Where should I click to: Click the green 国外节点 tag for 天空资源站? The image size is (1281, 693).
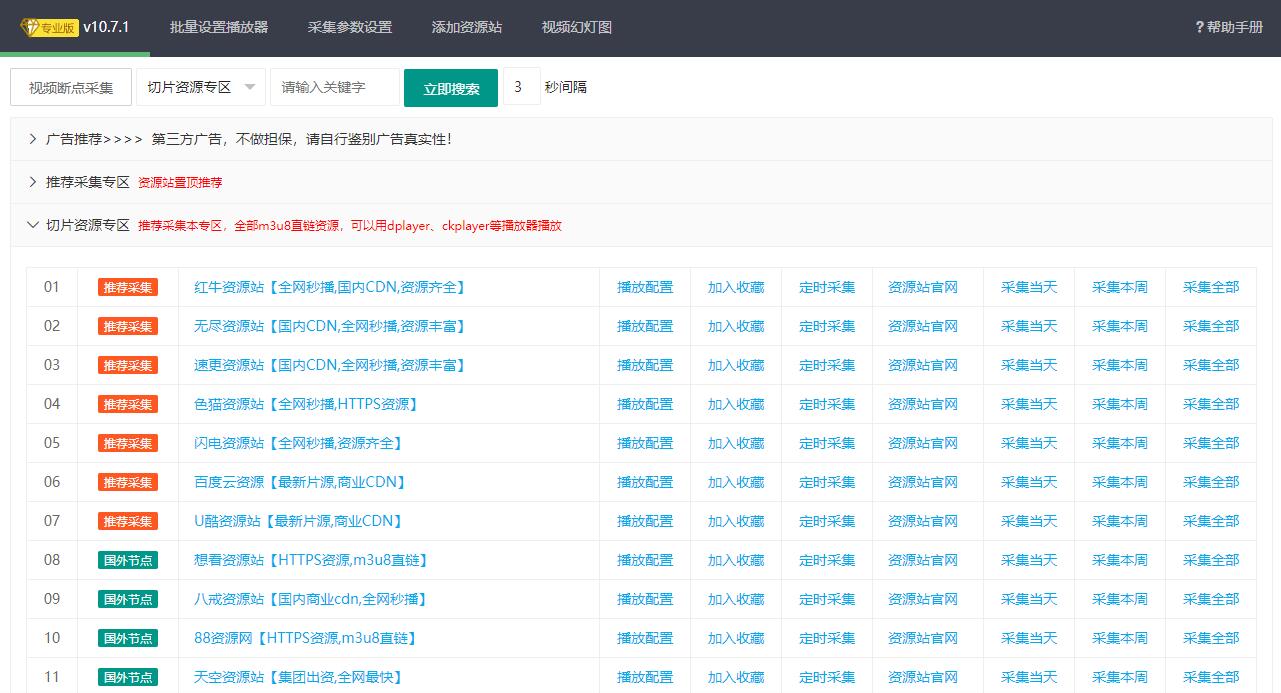(128, 677)
